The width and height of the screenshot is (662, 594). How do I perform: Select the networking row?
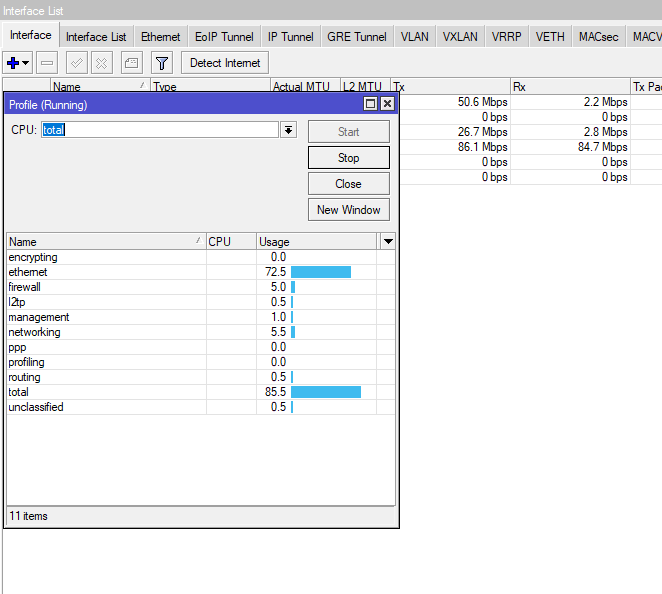(201, 332)
